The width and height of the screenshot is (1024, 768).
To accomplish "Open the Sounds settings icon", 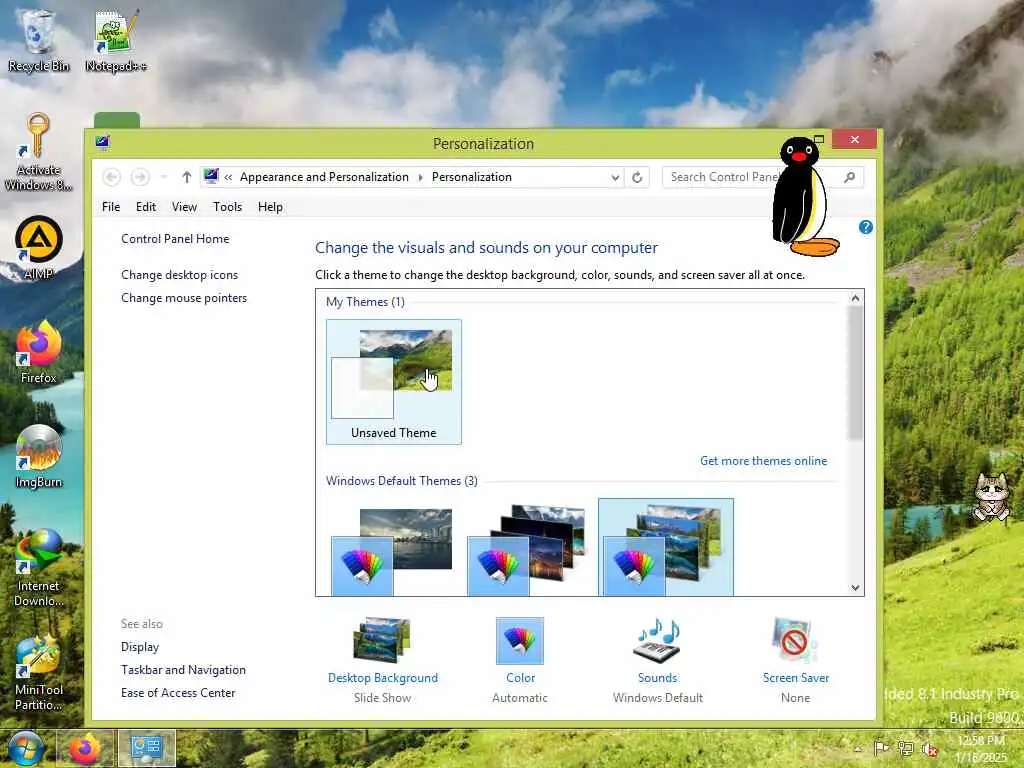I will (658, 641).
